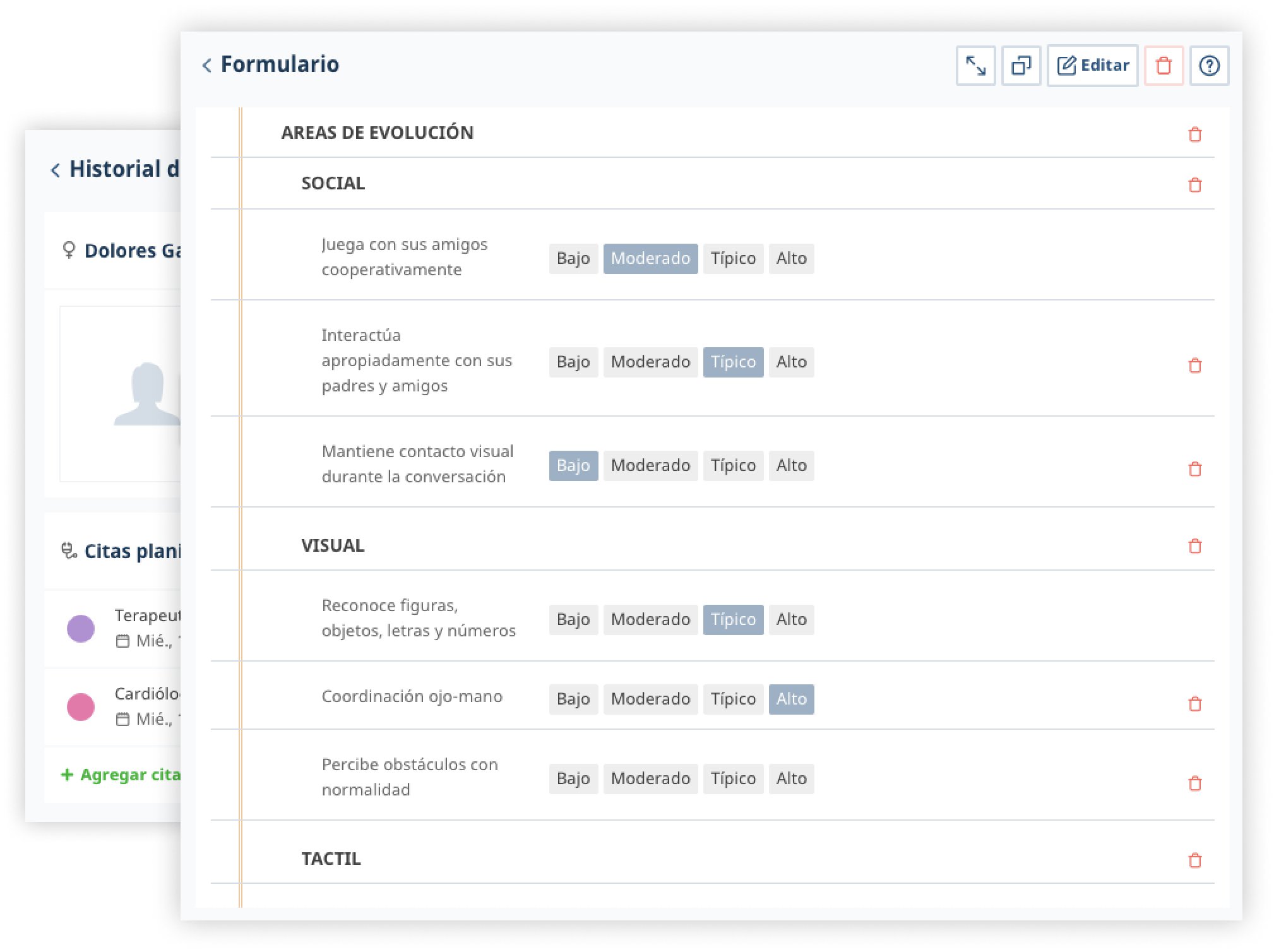Delete the SOCIAL section with its trash icon

click(x=1194, y=185)
